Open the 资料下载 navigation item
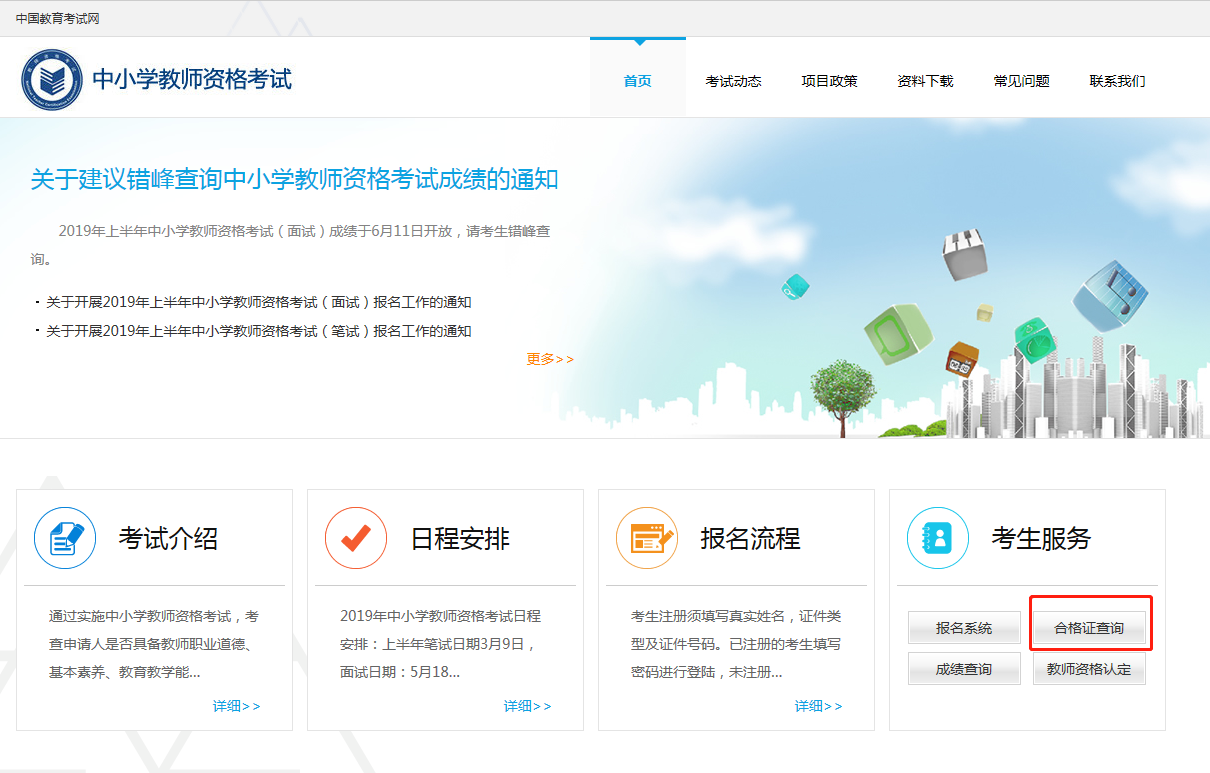The width and height of the screenshot is (1210, 773). coord(926,81)
